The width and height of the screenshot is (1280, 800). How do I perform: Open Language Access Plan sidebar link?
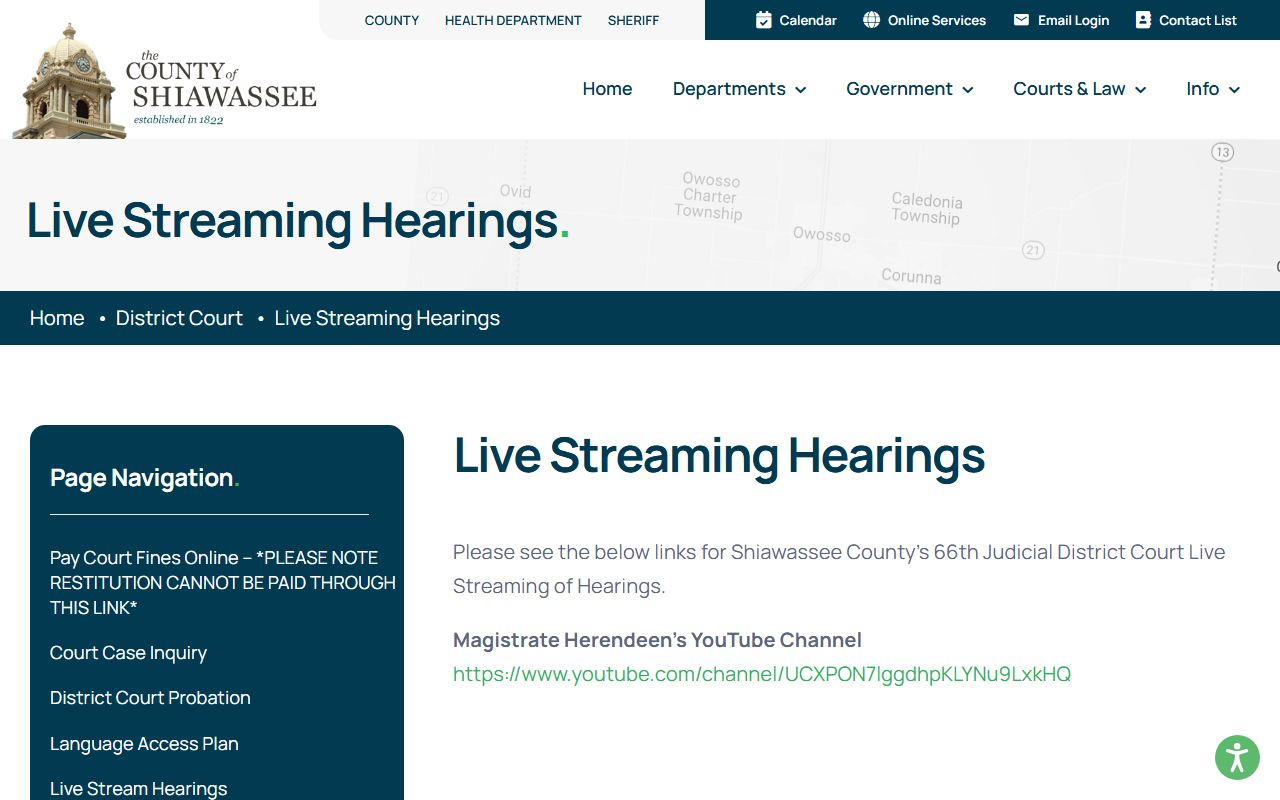144,744
